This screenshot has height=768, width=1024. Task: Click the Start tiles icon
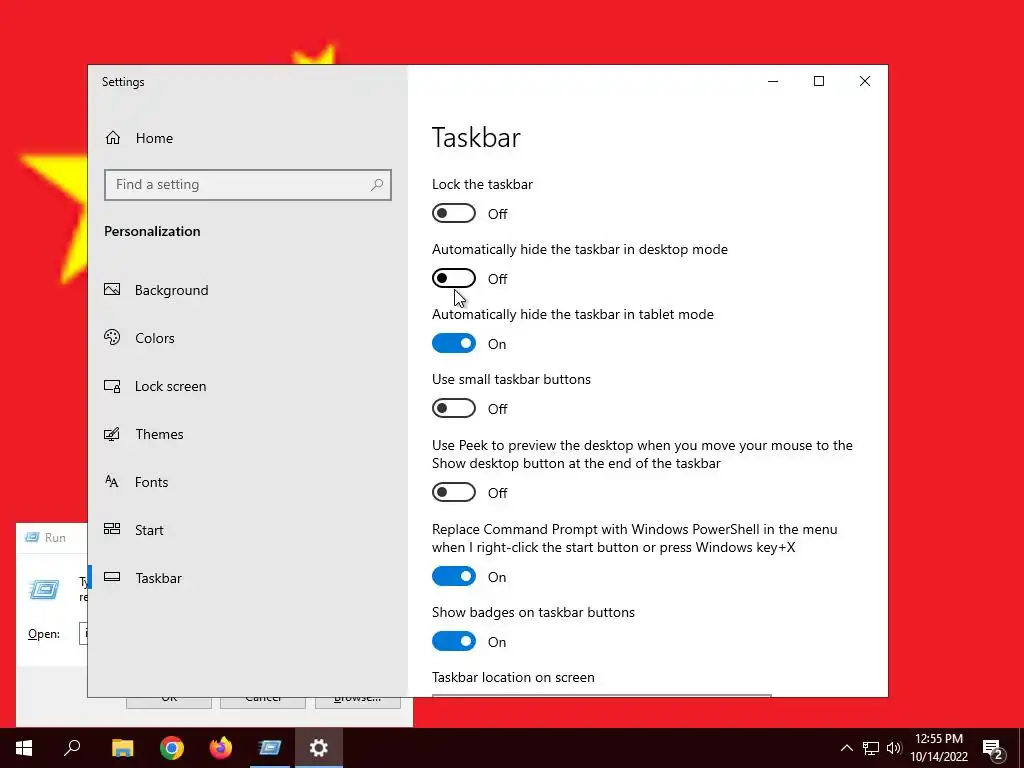click(x=112, y=529)
